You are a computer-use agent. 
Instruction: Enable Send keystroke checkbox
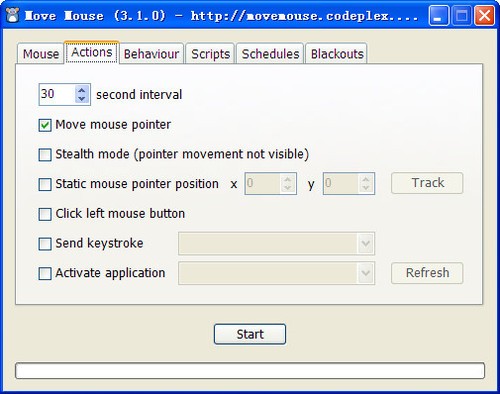[45, 244]
